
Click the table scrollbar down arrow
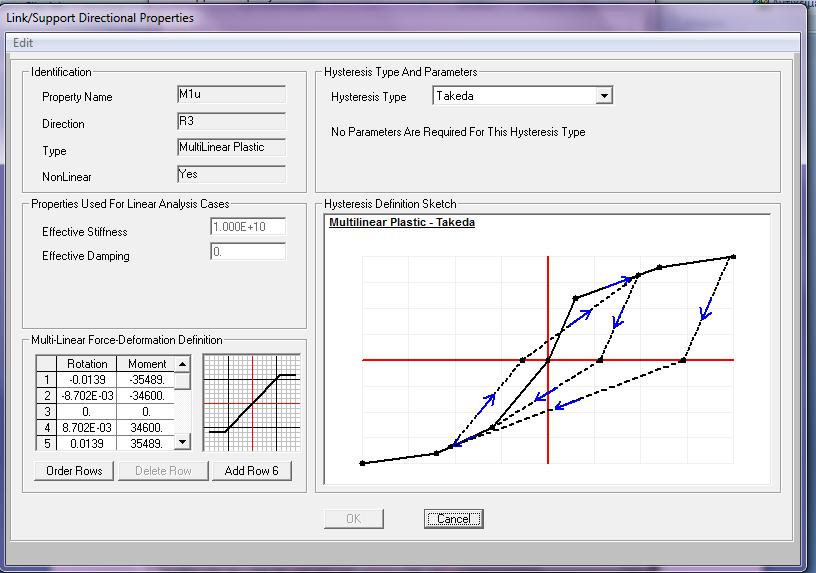click(x=182, y=442)
